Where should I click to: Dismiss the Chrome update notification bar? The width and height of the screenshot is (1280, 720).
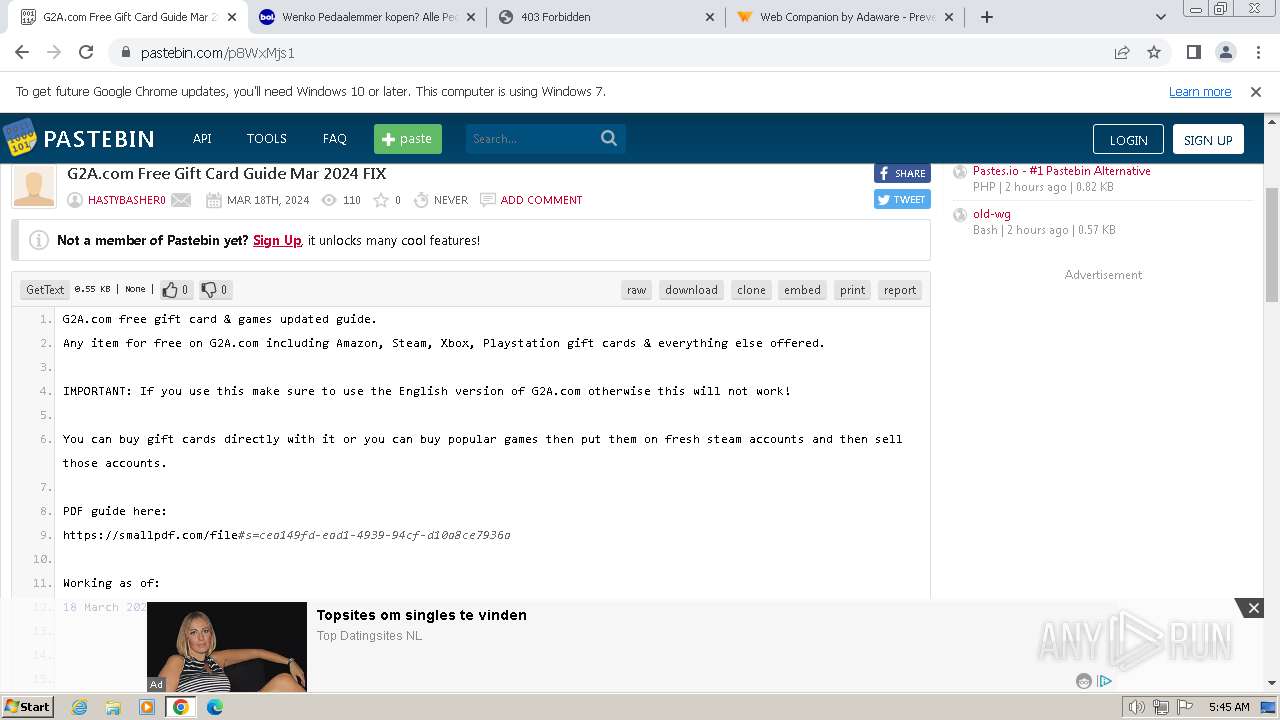(1256, 91)
